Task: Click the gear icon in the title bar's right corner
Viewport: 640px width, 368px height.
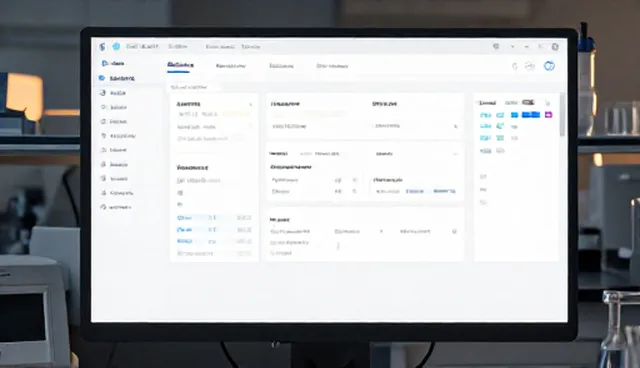Action: click(x=555, y=47)
